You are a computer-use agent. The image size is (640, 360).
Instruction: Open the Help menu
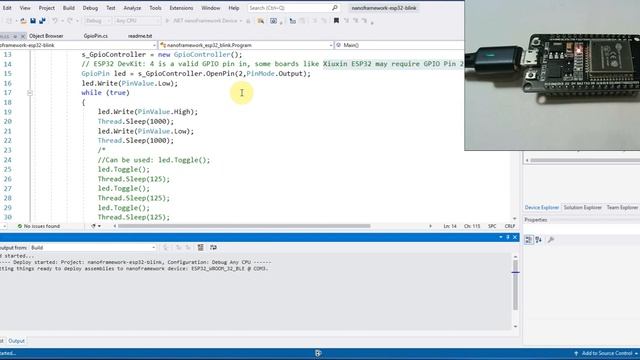pos(234,8)
